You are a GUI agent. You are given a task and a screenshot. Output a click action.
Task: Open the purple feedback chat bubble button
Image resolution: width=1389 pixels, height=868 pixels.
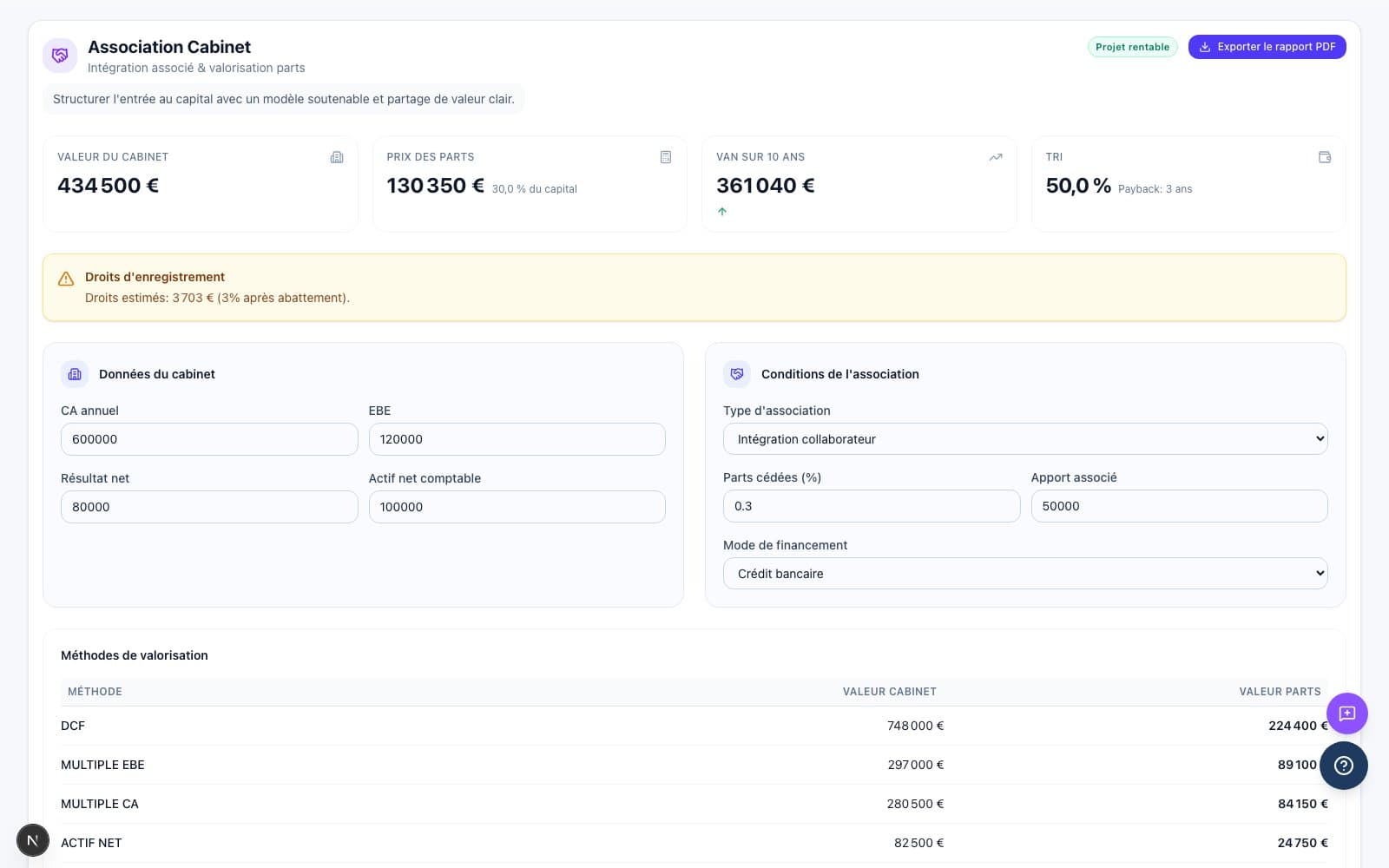click(1346, 713)
